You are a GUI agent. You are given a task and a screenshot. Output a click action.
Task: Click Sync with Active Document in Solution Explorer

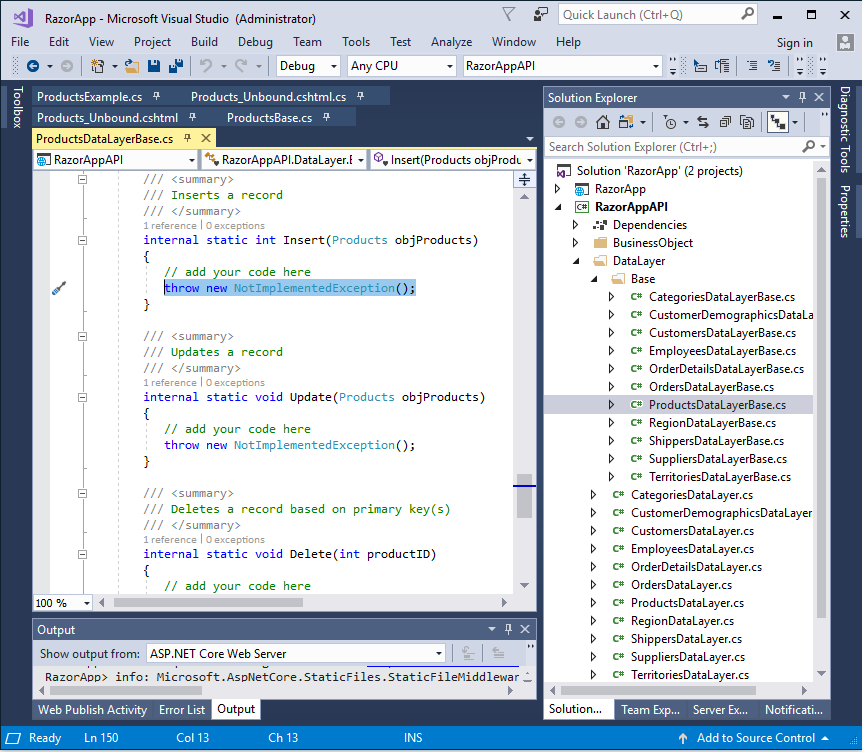pyautogui.click(x=703, y=122)
